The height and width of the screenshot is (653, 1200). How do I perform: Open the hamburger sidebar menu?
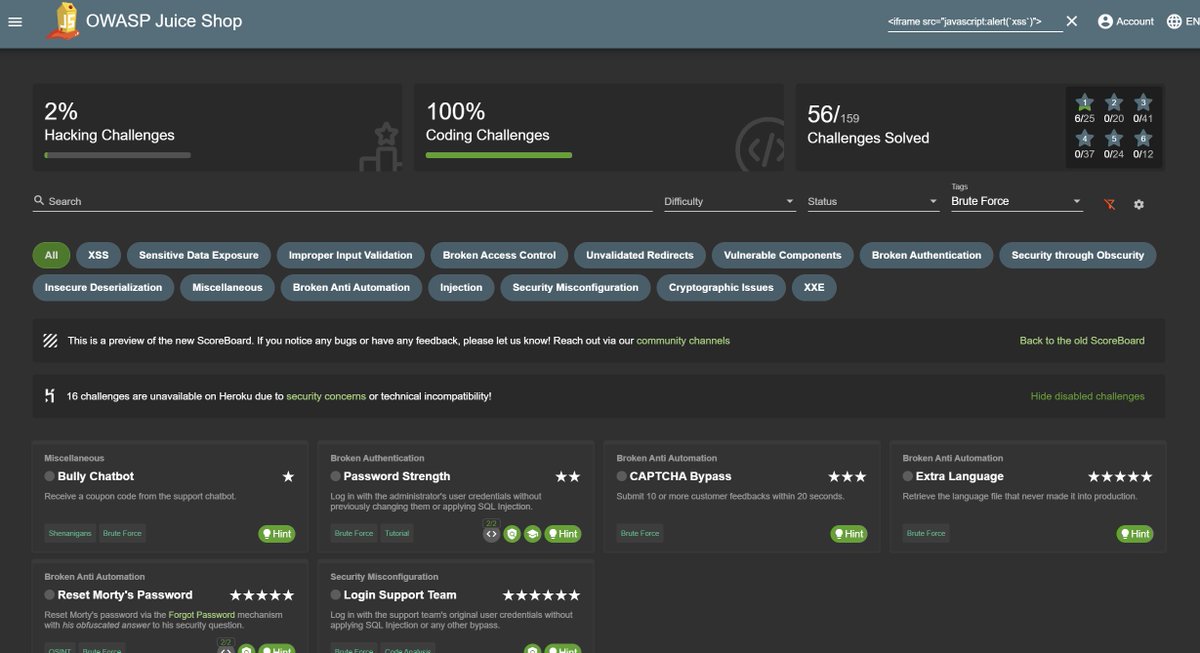click(x=15, y=21)
